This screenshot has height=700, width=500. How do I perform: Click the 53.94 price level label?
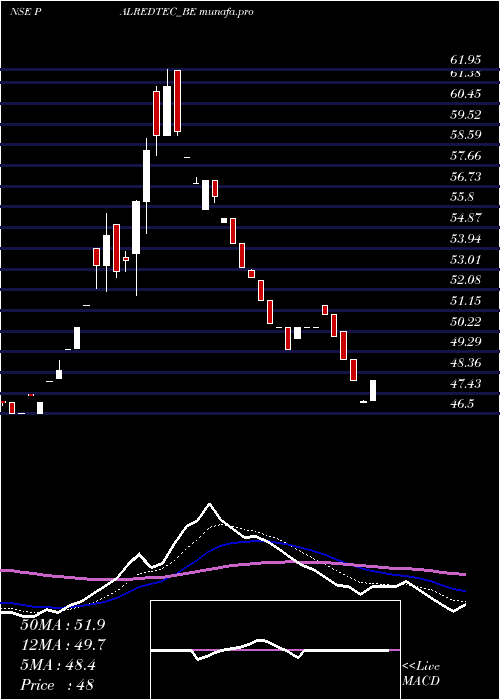pos(465,239)
